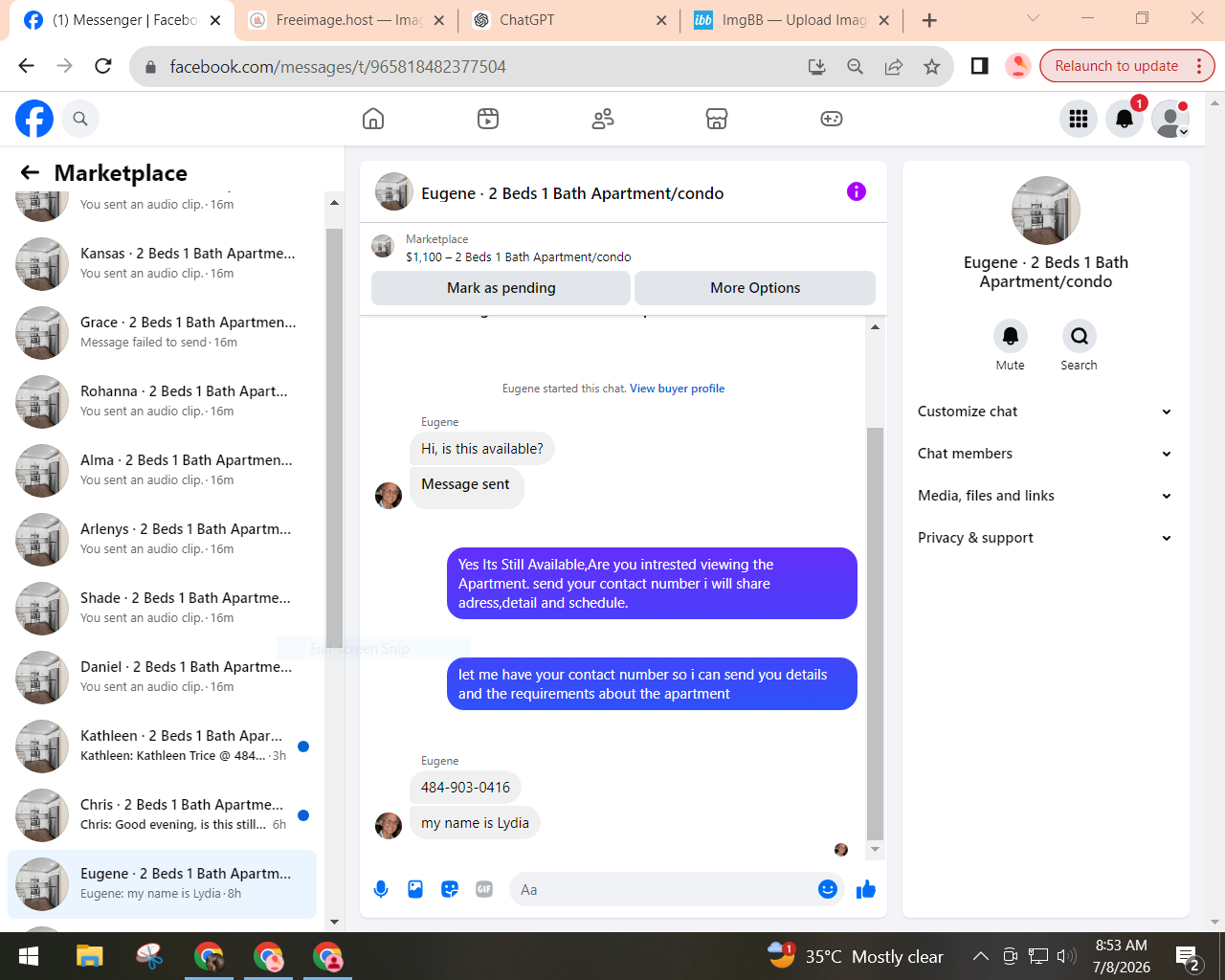
Task: Open chat with Daniel
Action: 163,678
